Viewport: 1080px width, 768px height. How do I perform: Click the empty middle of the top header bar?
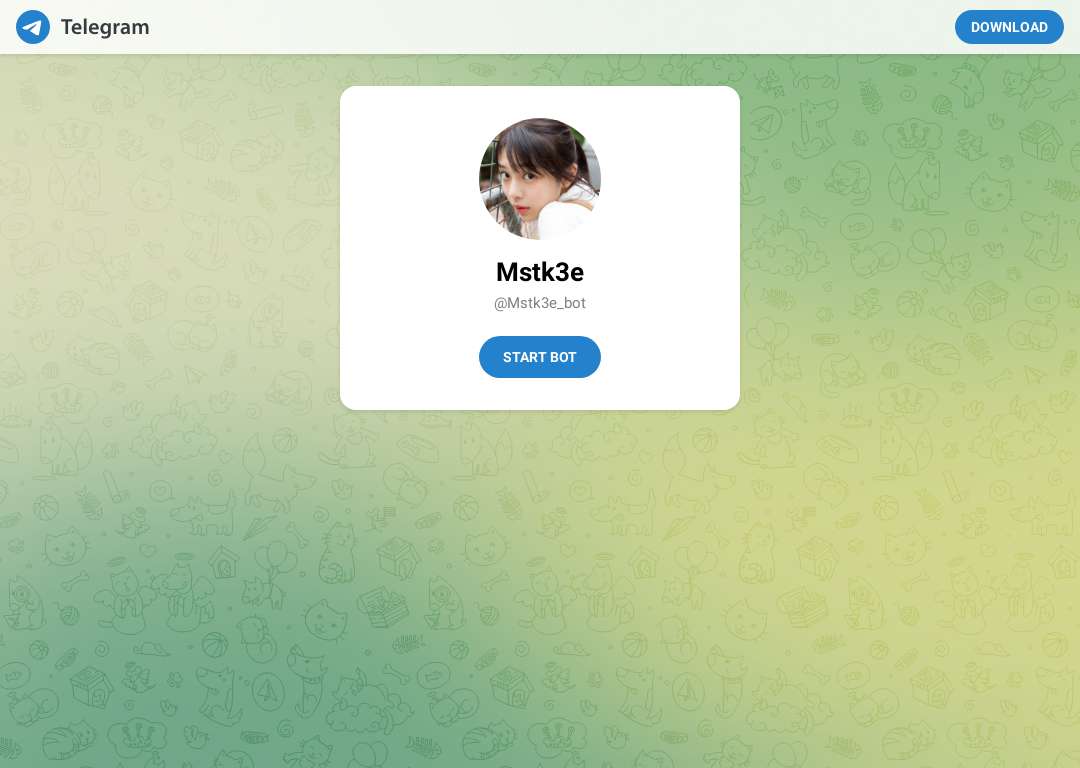pos(539,27)
